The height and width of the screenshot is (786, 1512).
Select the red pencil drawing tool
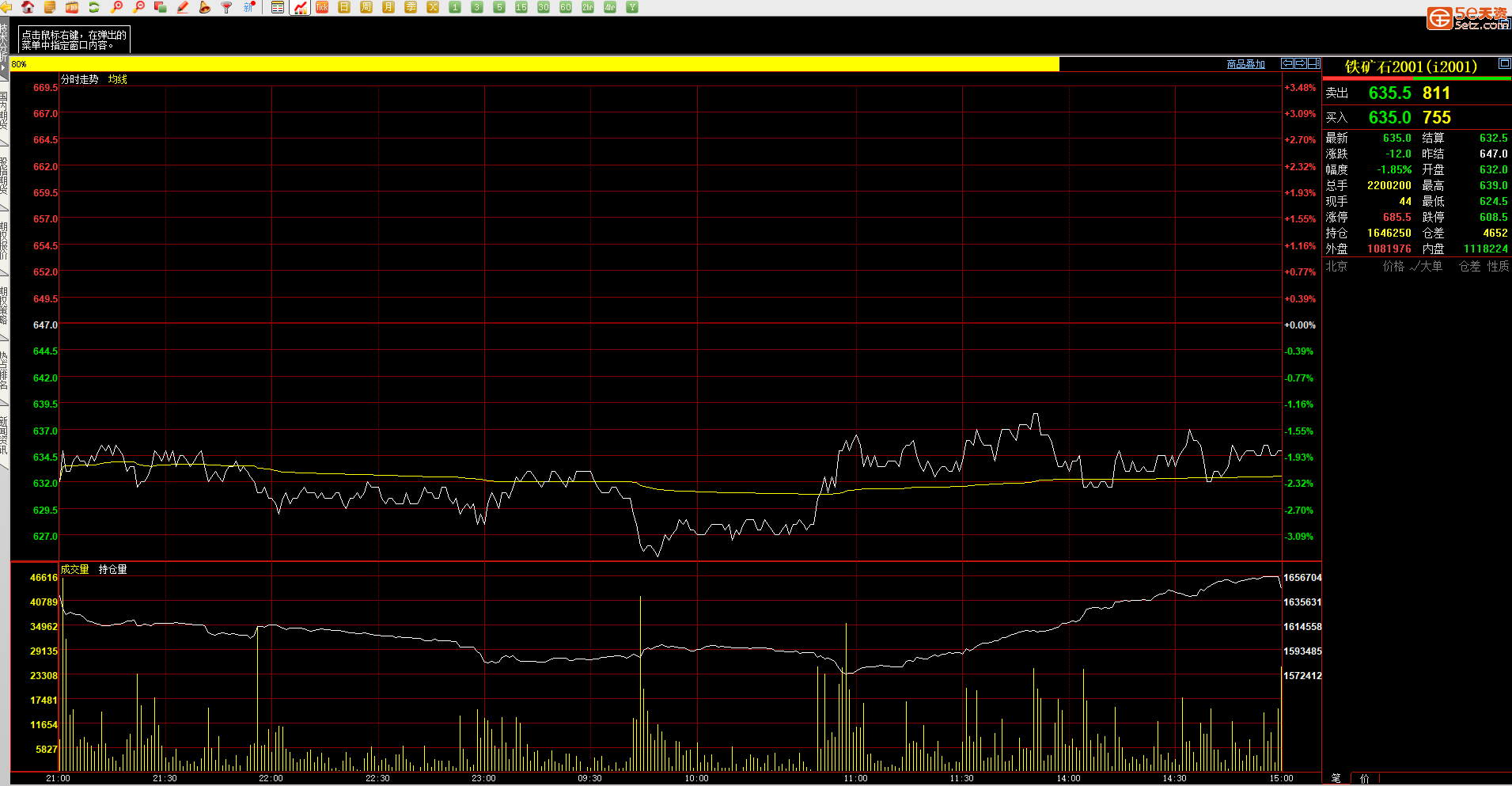pos(183,7)
